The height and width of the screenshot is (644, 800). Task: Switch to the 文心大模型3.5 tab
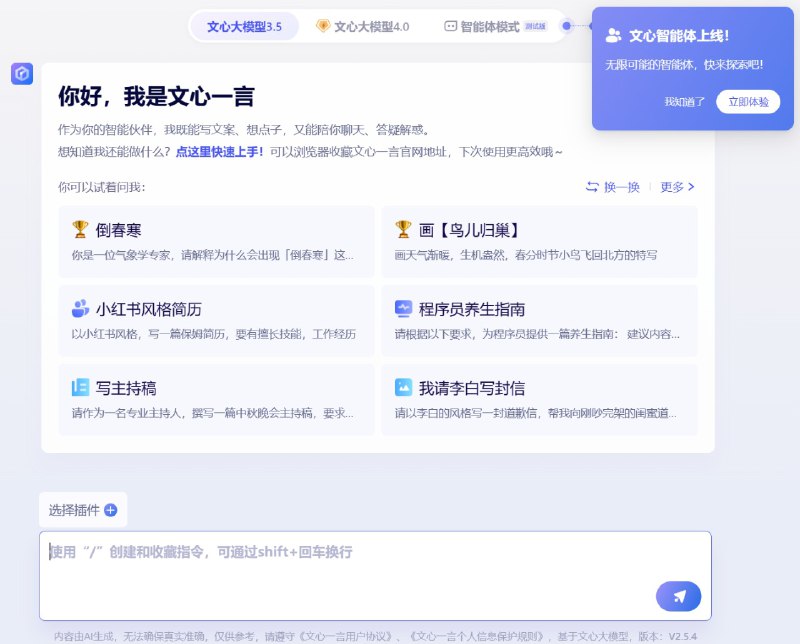(243, 27)
